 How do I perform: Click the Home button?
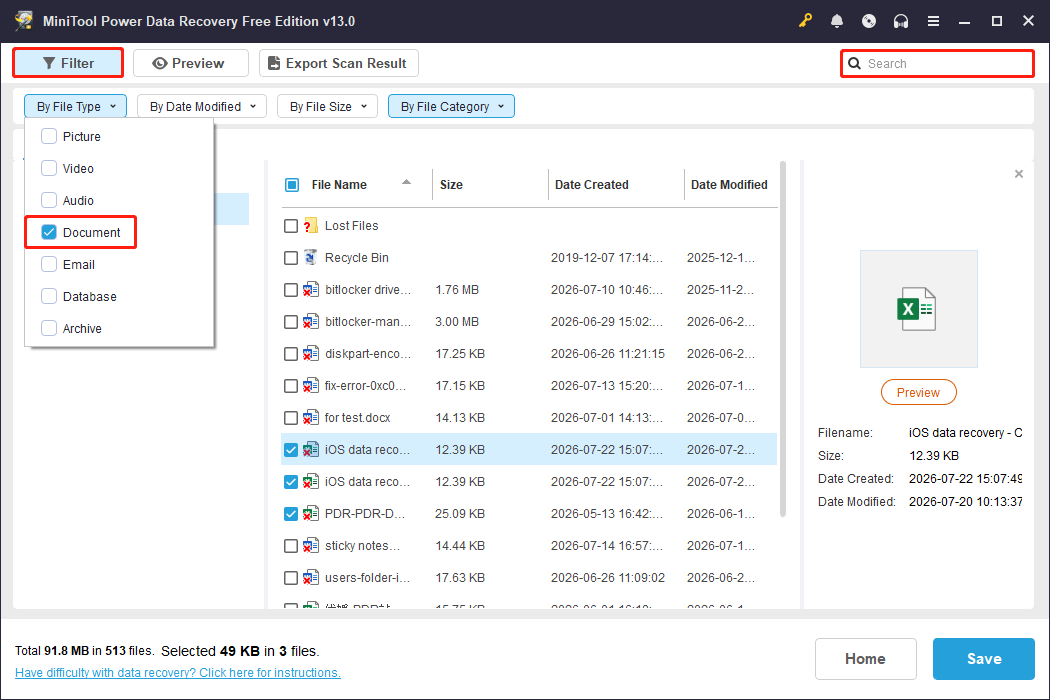[865, 658]
